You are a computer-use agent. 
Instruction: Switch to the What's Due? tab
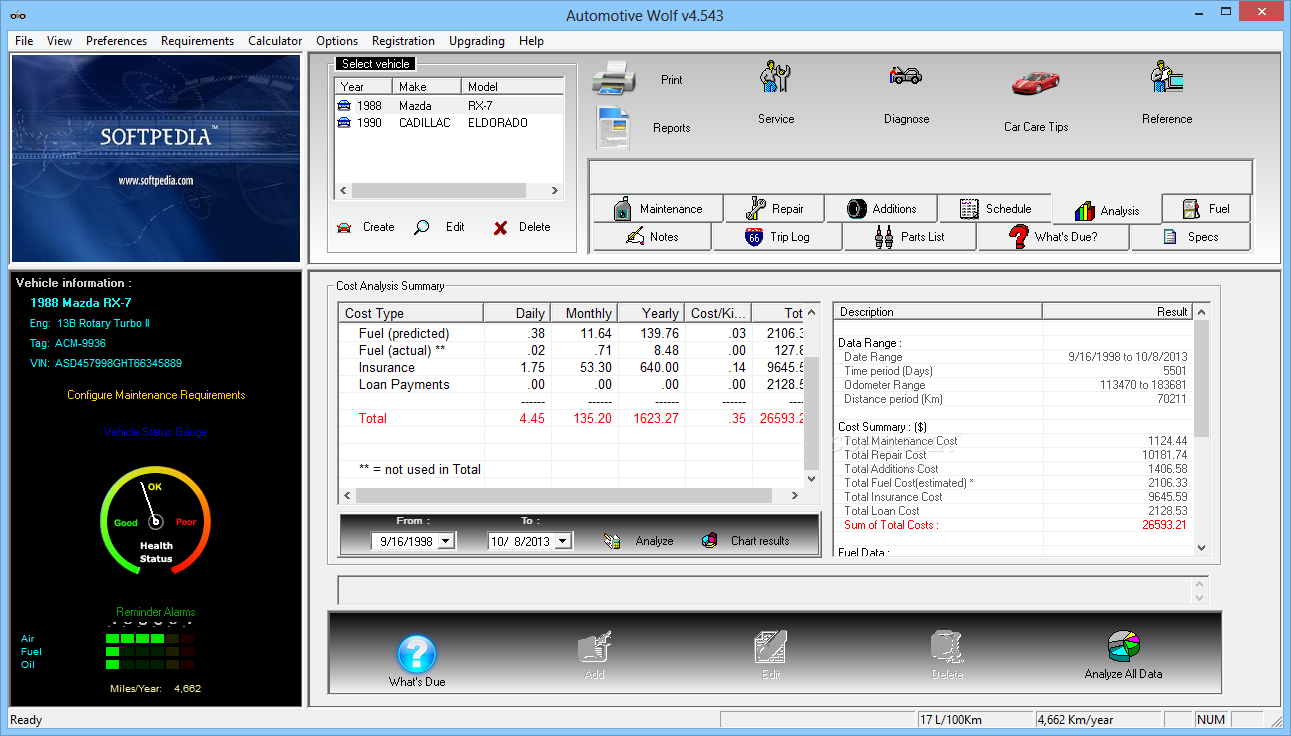pos(1053,237)
